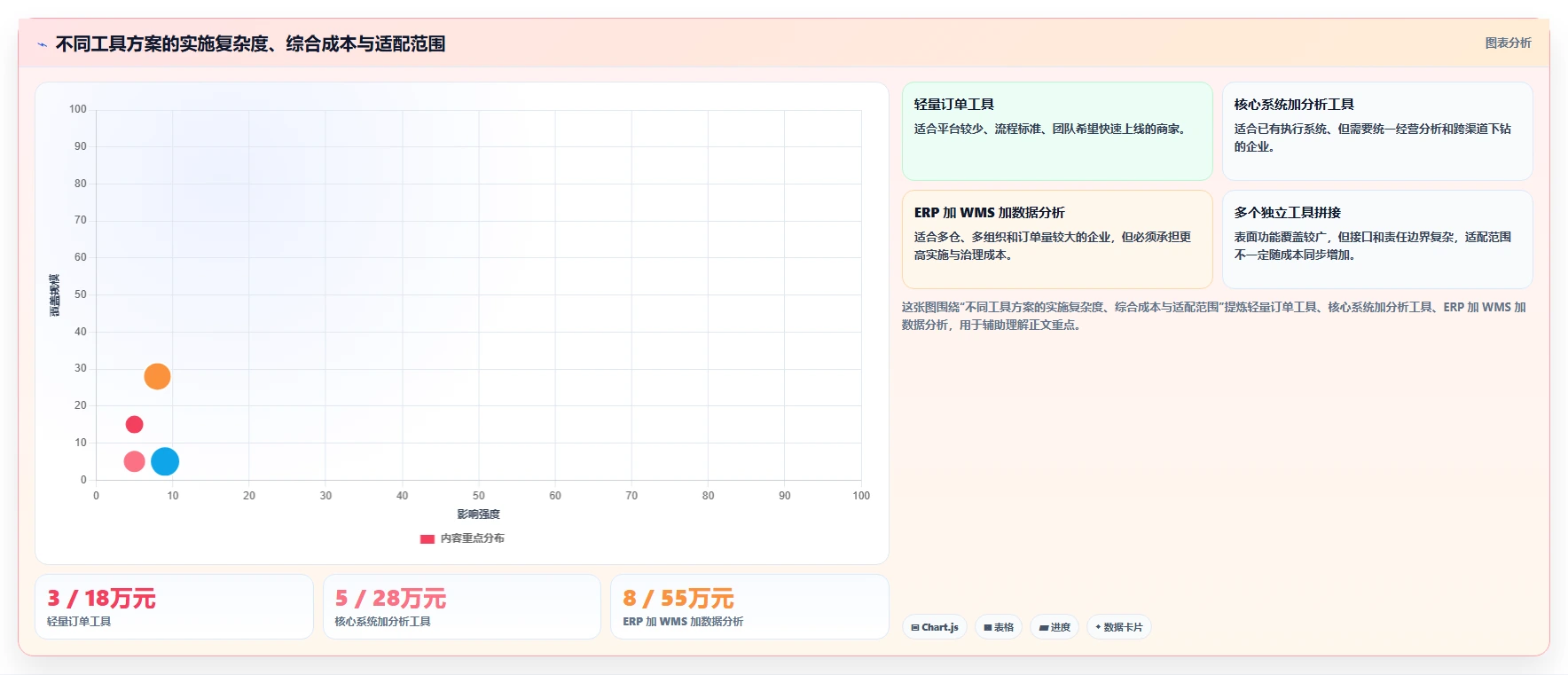Image resolution: width=1568 pixels, height=675 pixels.
Task: Open the 轻量订单工具 card
Action: [1057, 131]
